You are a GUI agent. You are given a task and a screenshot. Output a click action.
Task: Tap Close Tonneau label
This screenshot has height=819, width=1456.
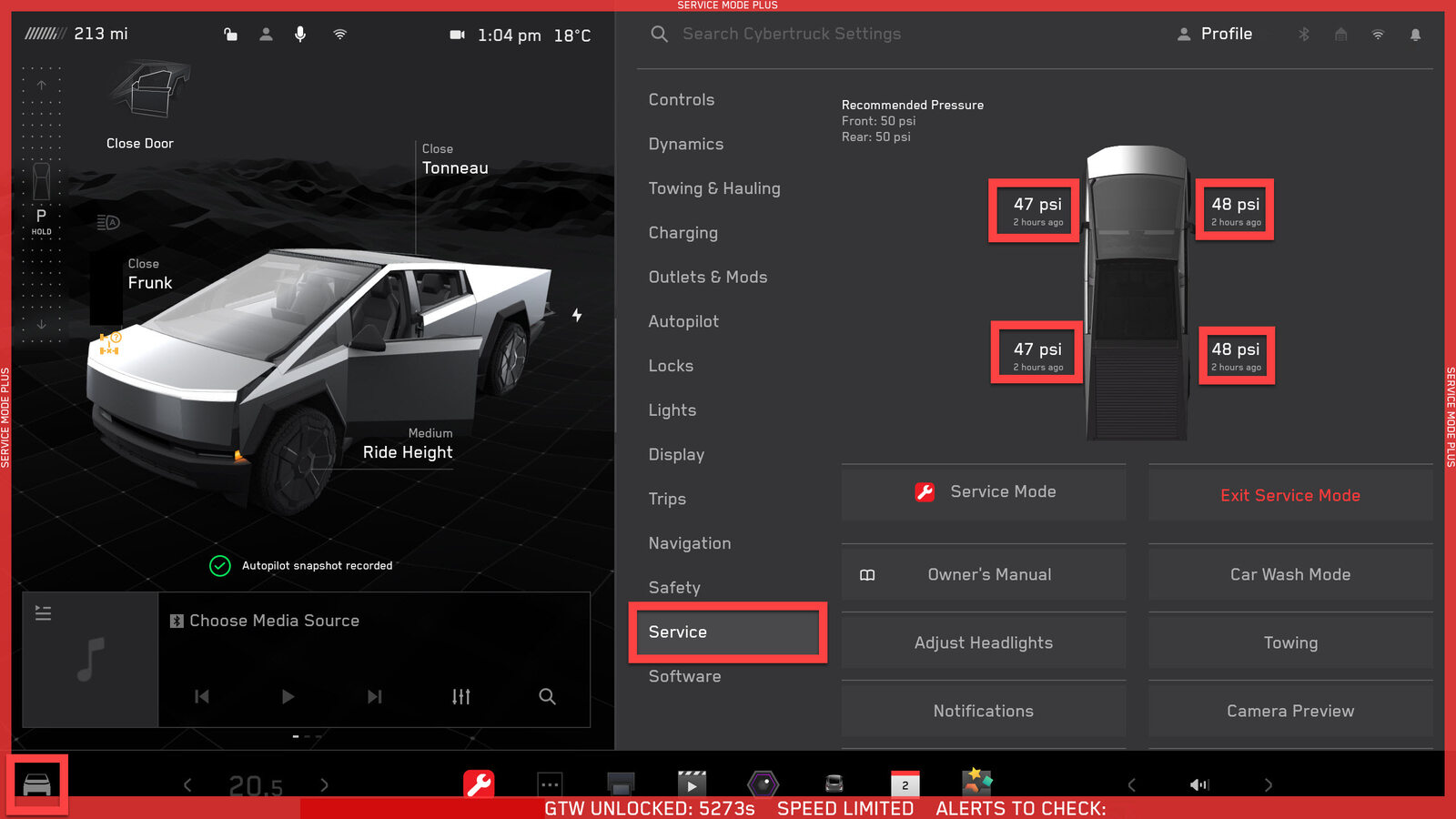pyautogui.click(x=455, y=159)
